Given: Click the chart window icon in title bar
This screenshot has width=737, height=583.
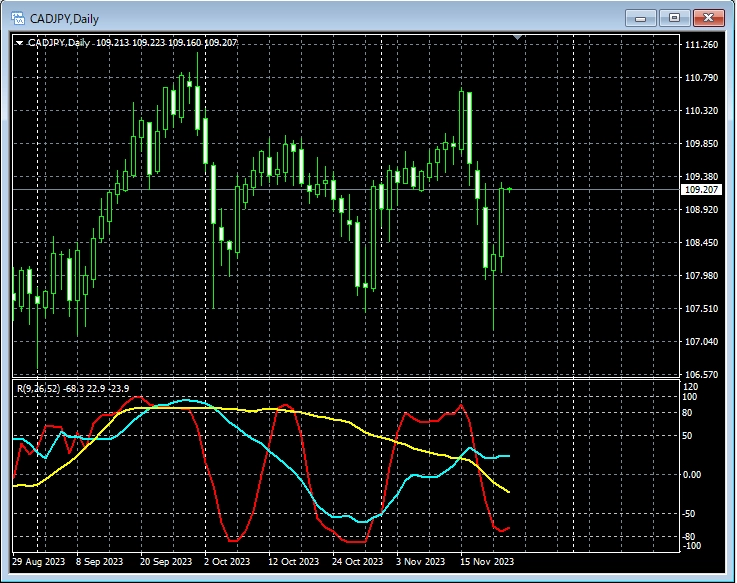Looking at the screenshot, I should coord(18,17).
